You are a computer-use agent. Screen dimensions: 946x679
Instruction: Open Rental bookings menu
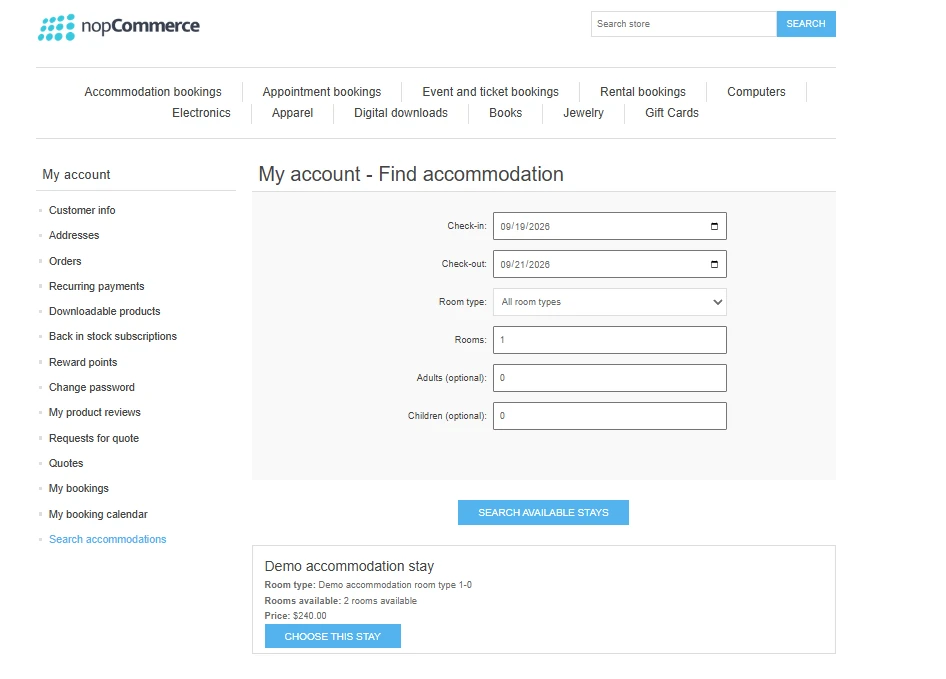coord(643,92)
